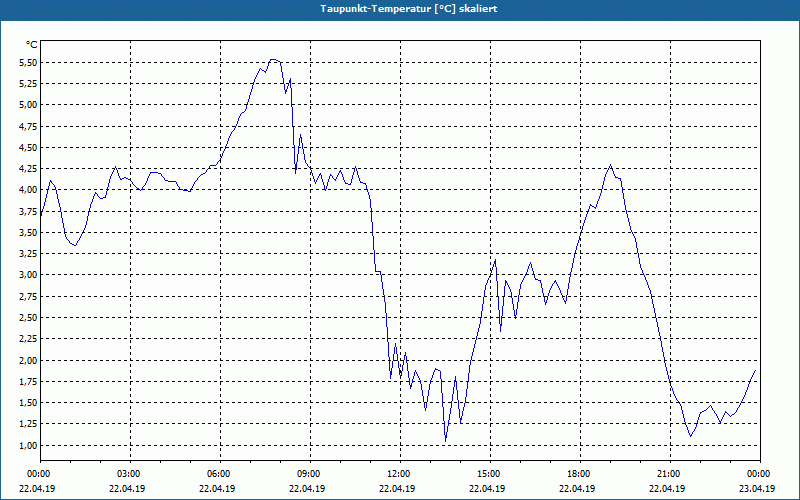Click the 4,75 y-axis label
The width and height of the screenshot is (800, 500).
coord(28,126)
